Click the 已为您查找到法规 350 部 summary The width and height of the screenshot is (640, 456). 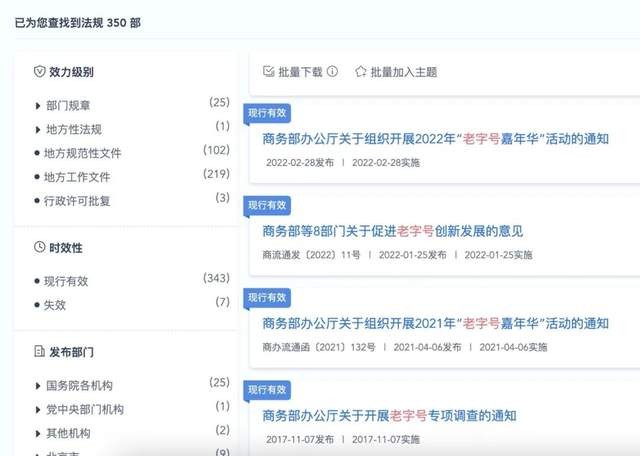[x=78, y=22]
